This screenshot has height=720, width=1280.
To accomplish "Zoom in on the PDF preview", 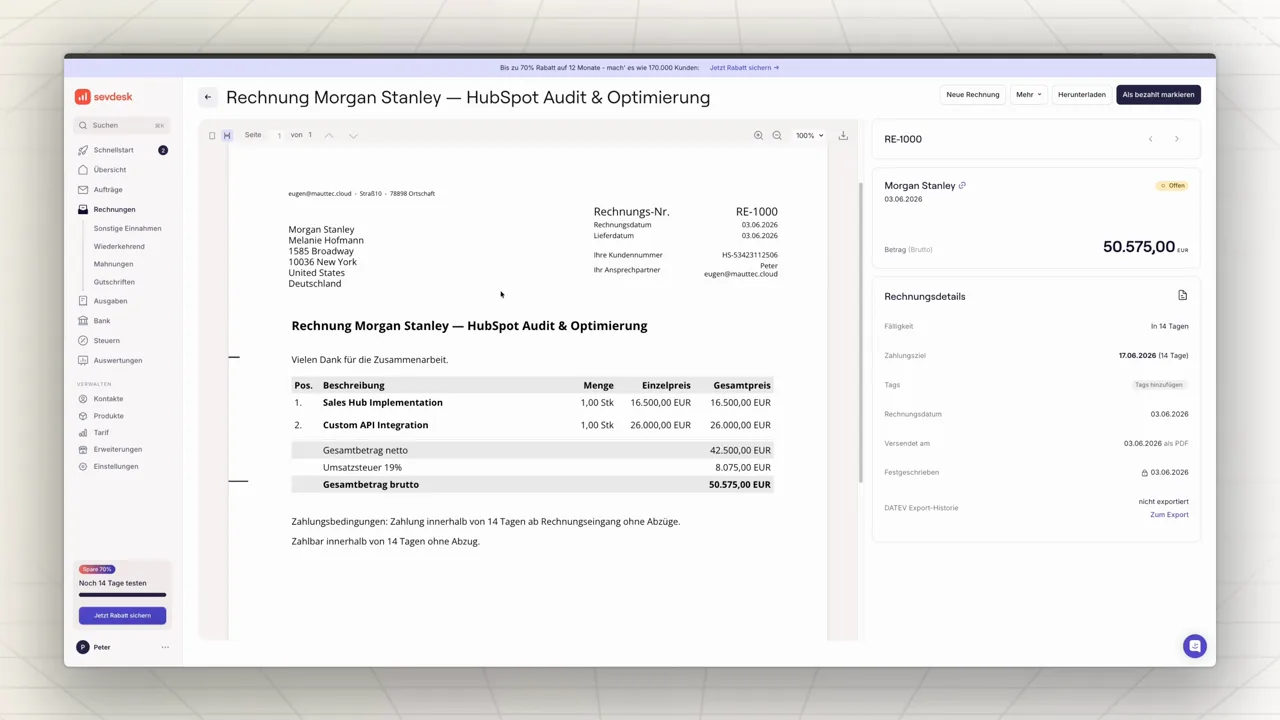I will coord(758,135).
